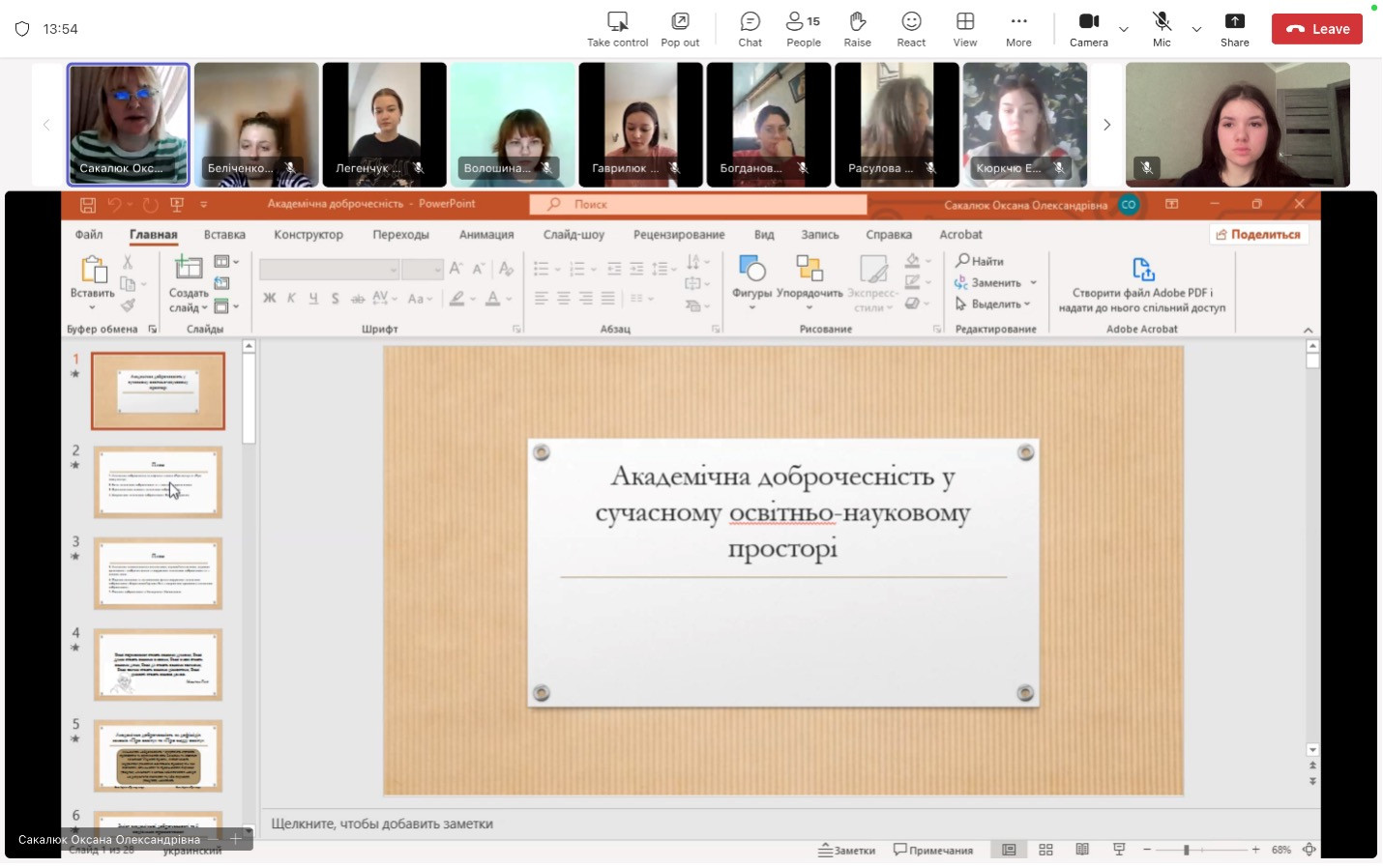Screen dimensions: 1383x868
Task: Click Take control of presentation
Action: click(617, 29)
